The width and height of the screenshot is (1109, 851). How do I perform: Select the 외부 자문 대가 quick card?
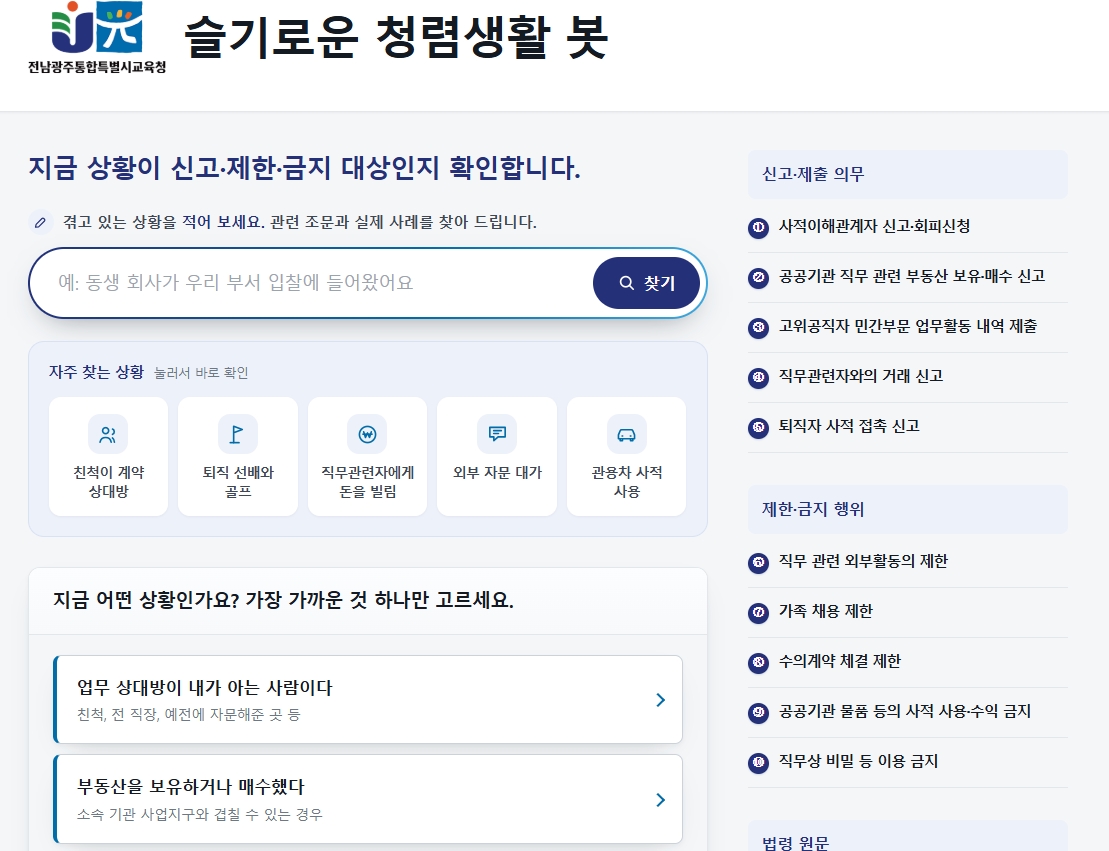pyautogui.click(x=497, y=456)
